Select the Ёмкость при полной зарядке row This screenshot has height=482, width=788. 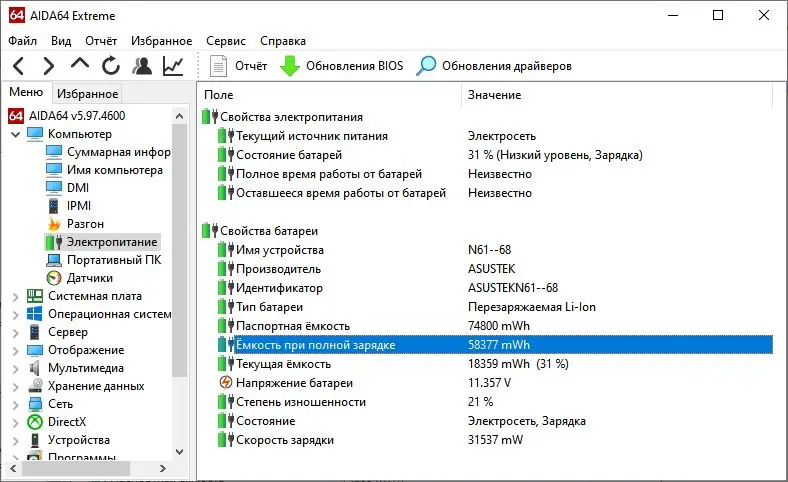coord(495,345)
